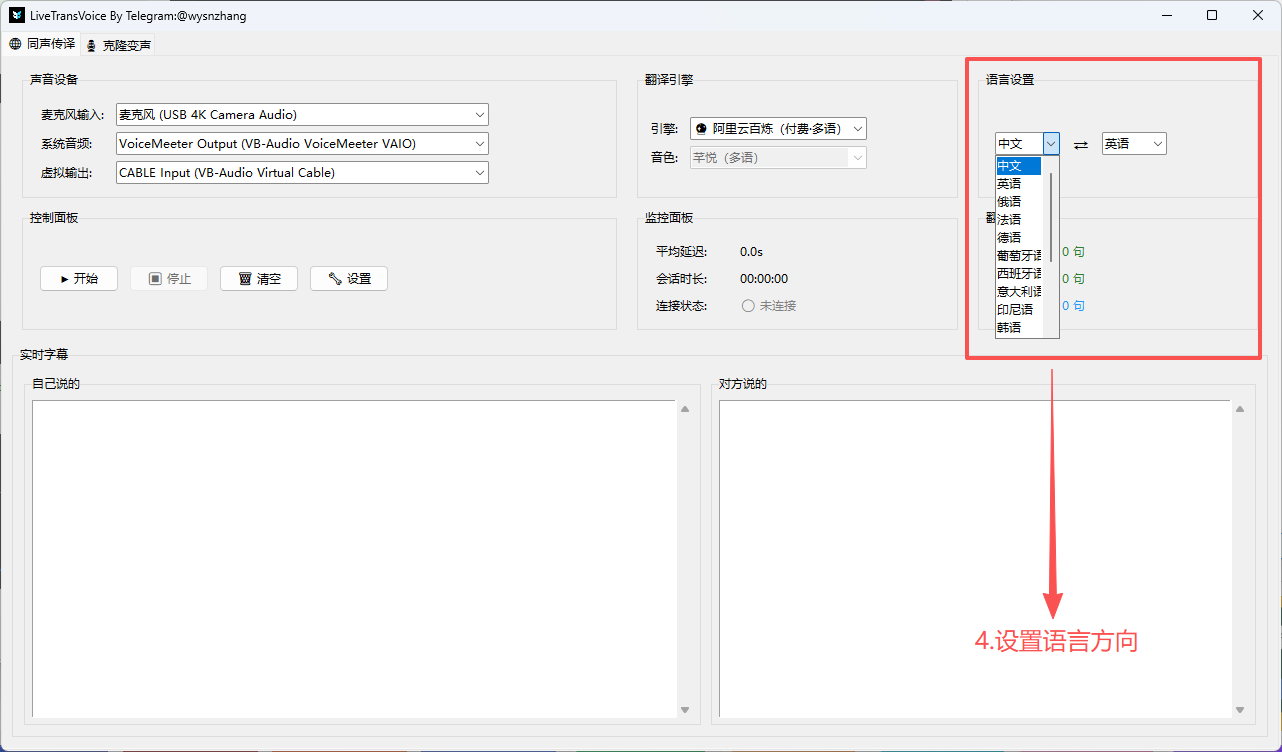Open target language 英语 dropdown

tap(1134, 144)
